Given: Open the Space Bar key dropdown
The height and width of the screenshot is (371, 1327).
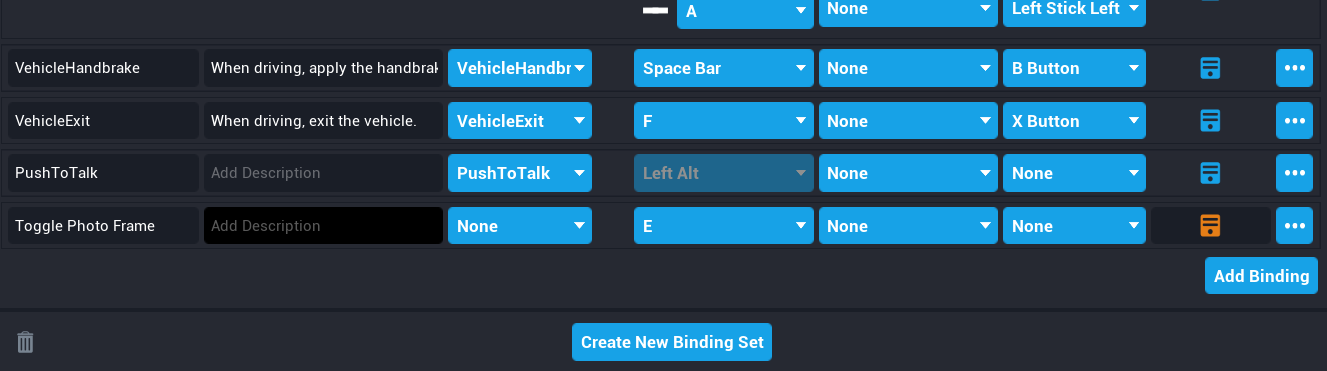Looking at the screenshot, I should click(x=723, y=69).
